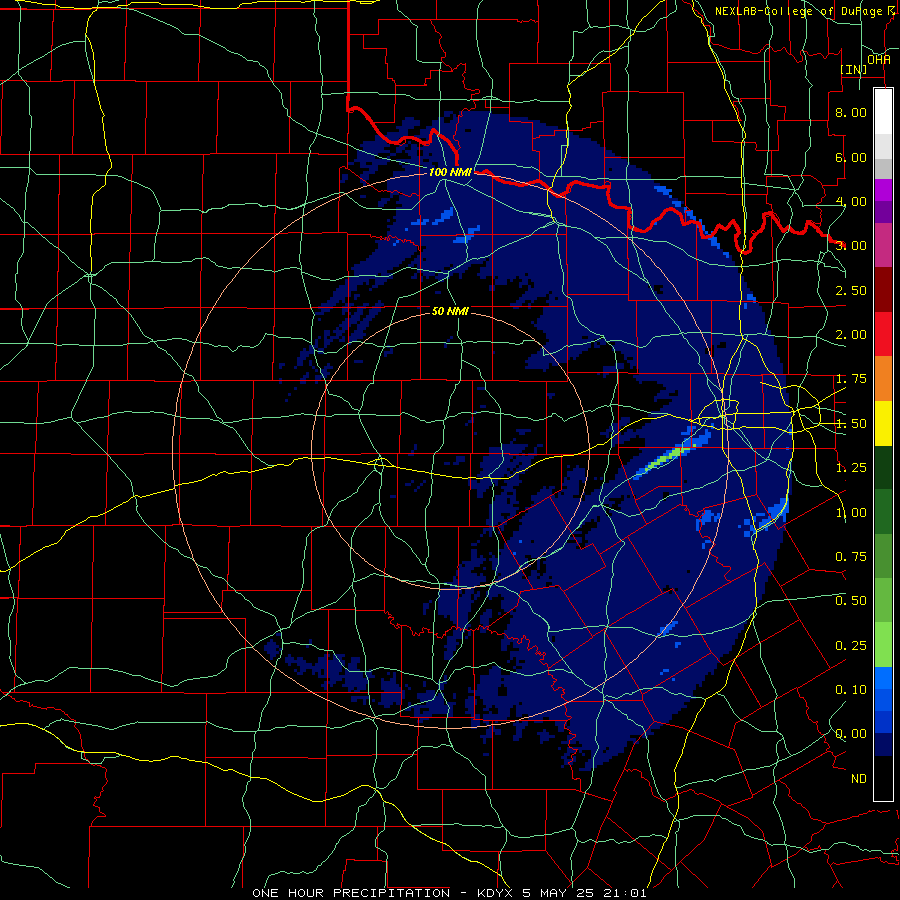Click the 2.00 legend value
The image size is (900, 900).
[x=851, y=335]
